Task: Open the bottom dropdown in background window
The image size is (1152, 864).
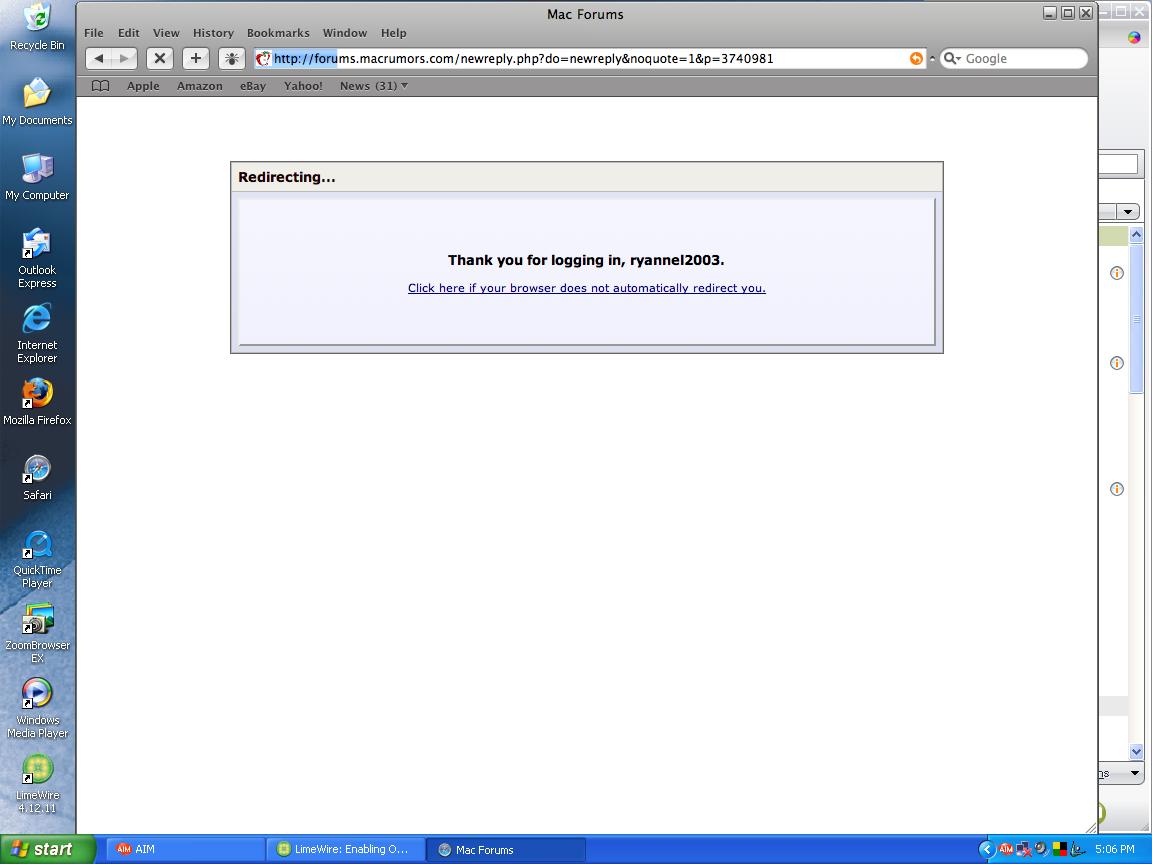Action: [1134, 773]
